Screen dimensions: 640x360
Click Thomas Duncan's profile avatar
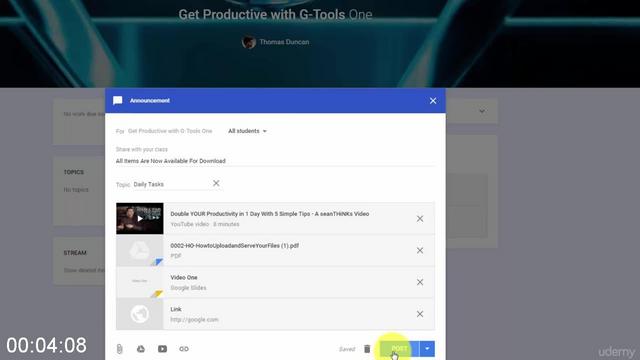tap(249, 42)
